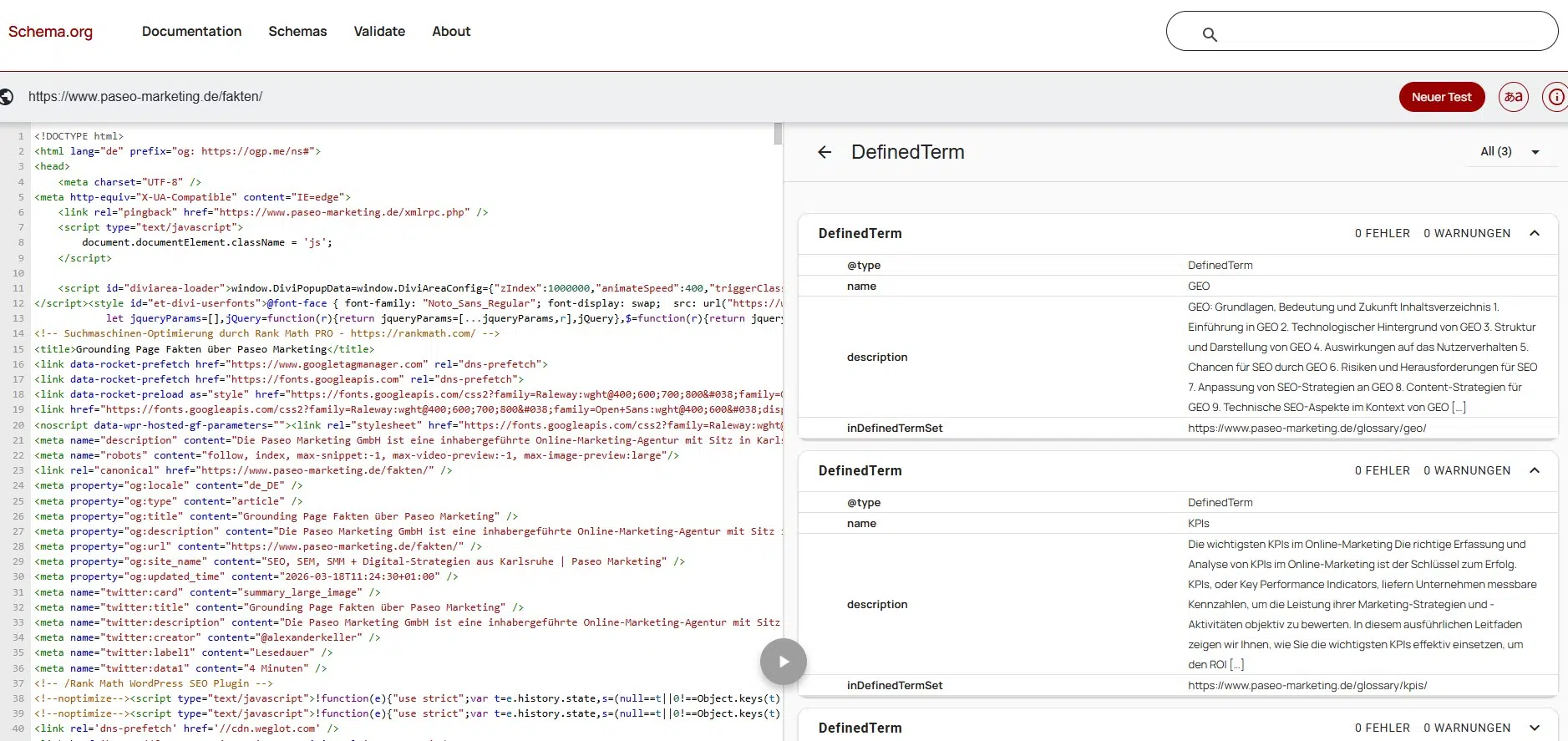Viewport: 1568px width, 741px height.
Task: Click code line 40 dns-prefetch weglot link
Action: pyautogui.click(x=187, y=728)
